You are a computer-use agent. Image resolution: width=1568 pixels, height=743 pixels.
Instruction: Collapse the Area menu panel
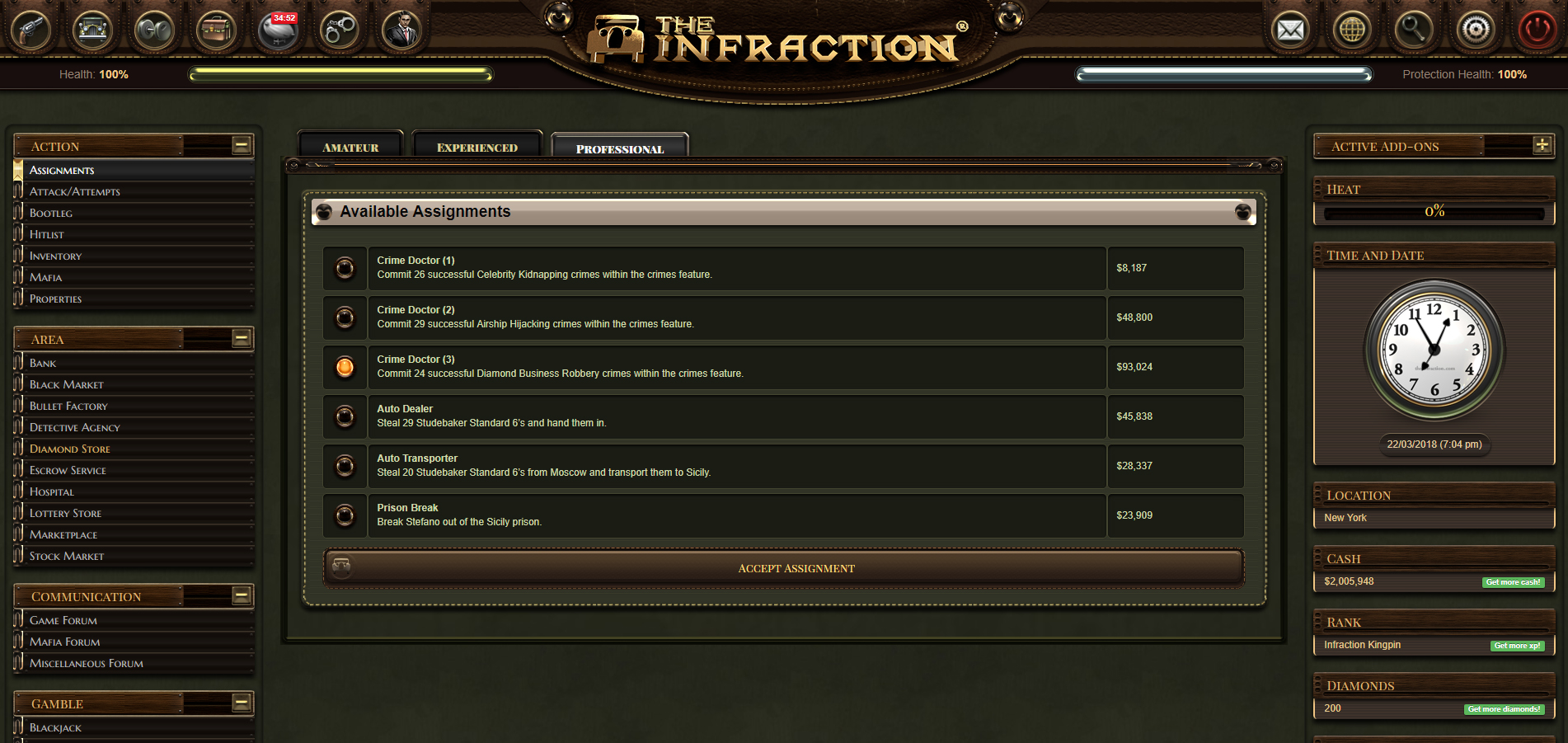click(242, 338)
